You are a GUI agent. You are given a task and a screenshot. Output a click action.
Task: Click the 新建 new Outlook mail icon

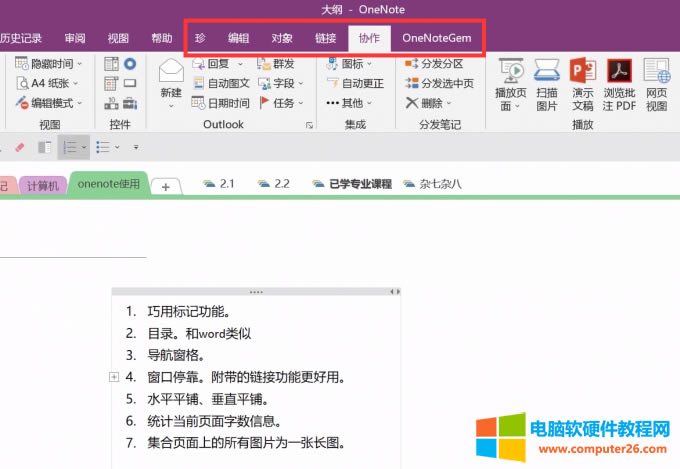tap(171, 73)
